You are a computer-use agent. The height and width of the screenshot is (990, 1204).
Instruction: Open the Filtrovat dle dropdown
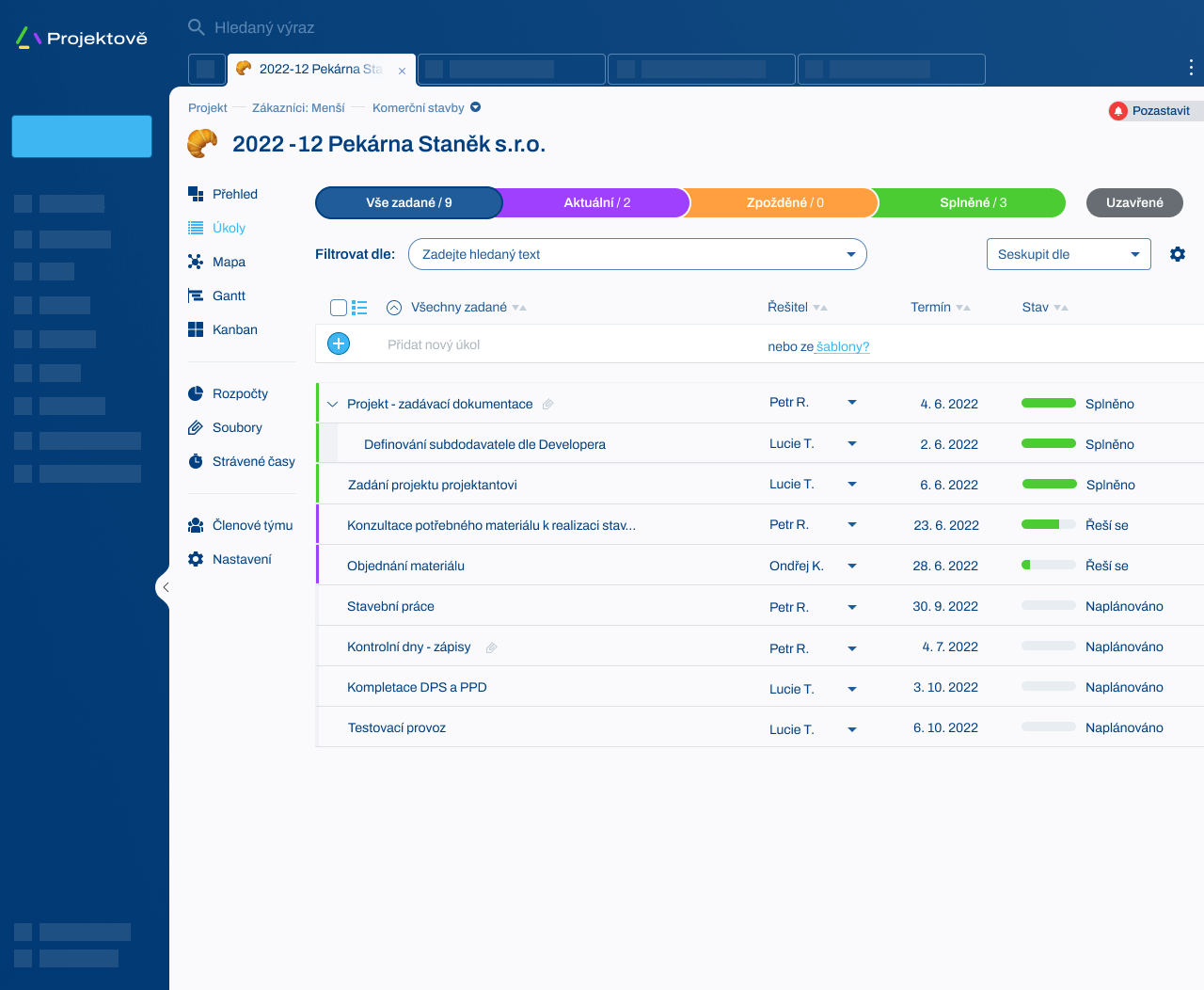[x=638, y=254]
